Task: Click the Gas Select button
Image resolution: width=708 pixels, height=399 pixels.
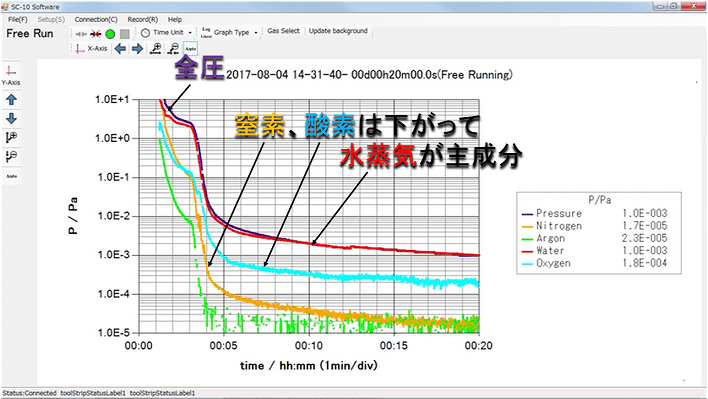Action: point(283,31)
